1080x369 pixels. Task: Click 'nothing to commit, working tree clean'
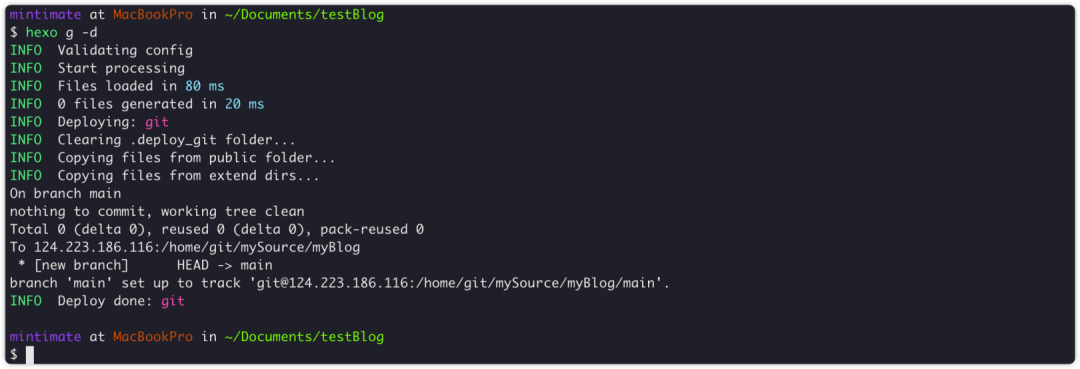pyautogui.click(x=157, y=211)
